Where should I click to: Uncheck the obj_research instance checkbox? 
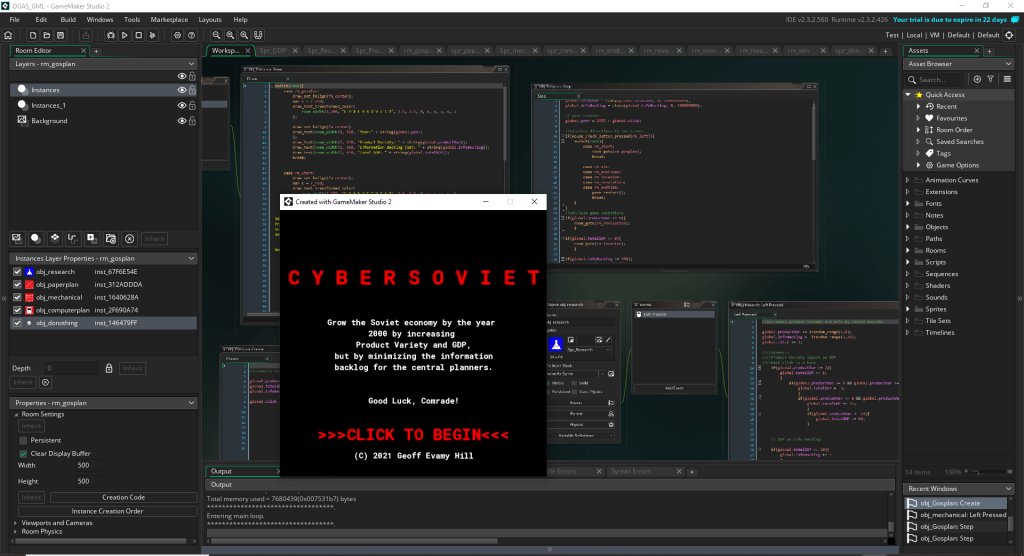(17, 272)
